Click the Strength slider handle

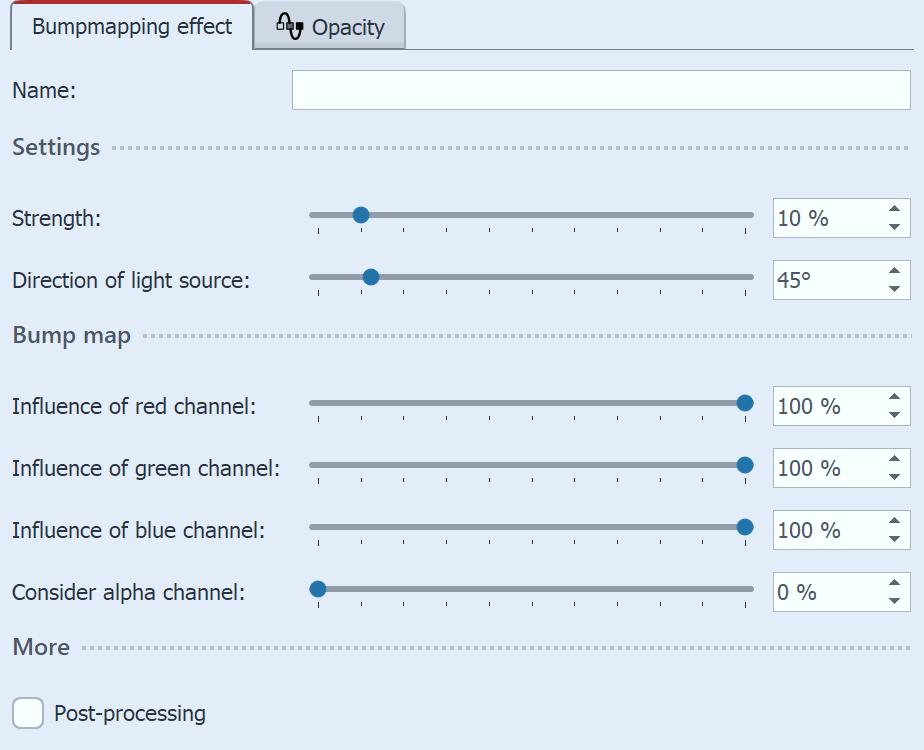click(x=360, y=214)
